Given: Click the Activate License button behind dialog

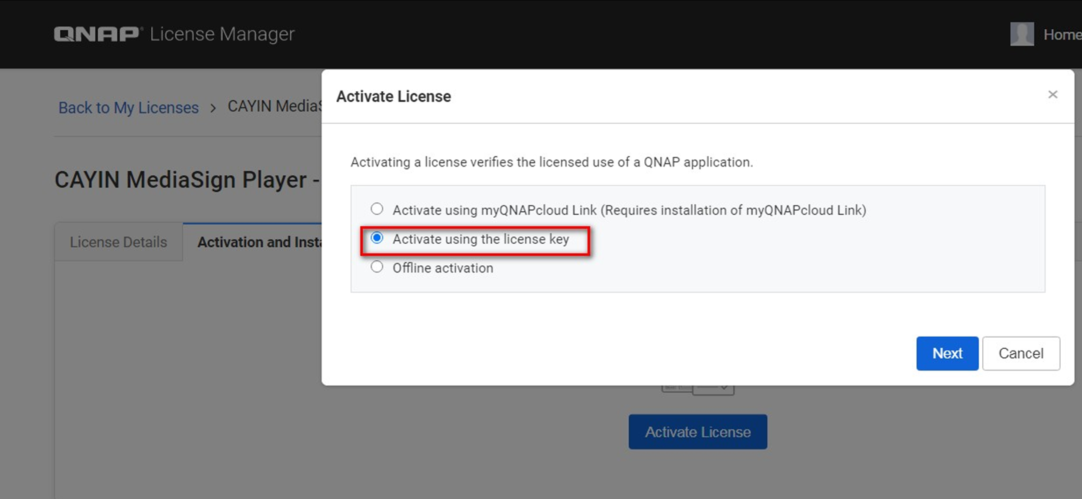Looking at the screenshot, I should [697, 432].
